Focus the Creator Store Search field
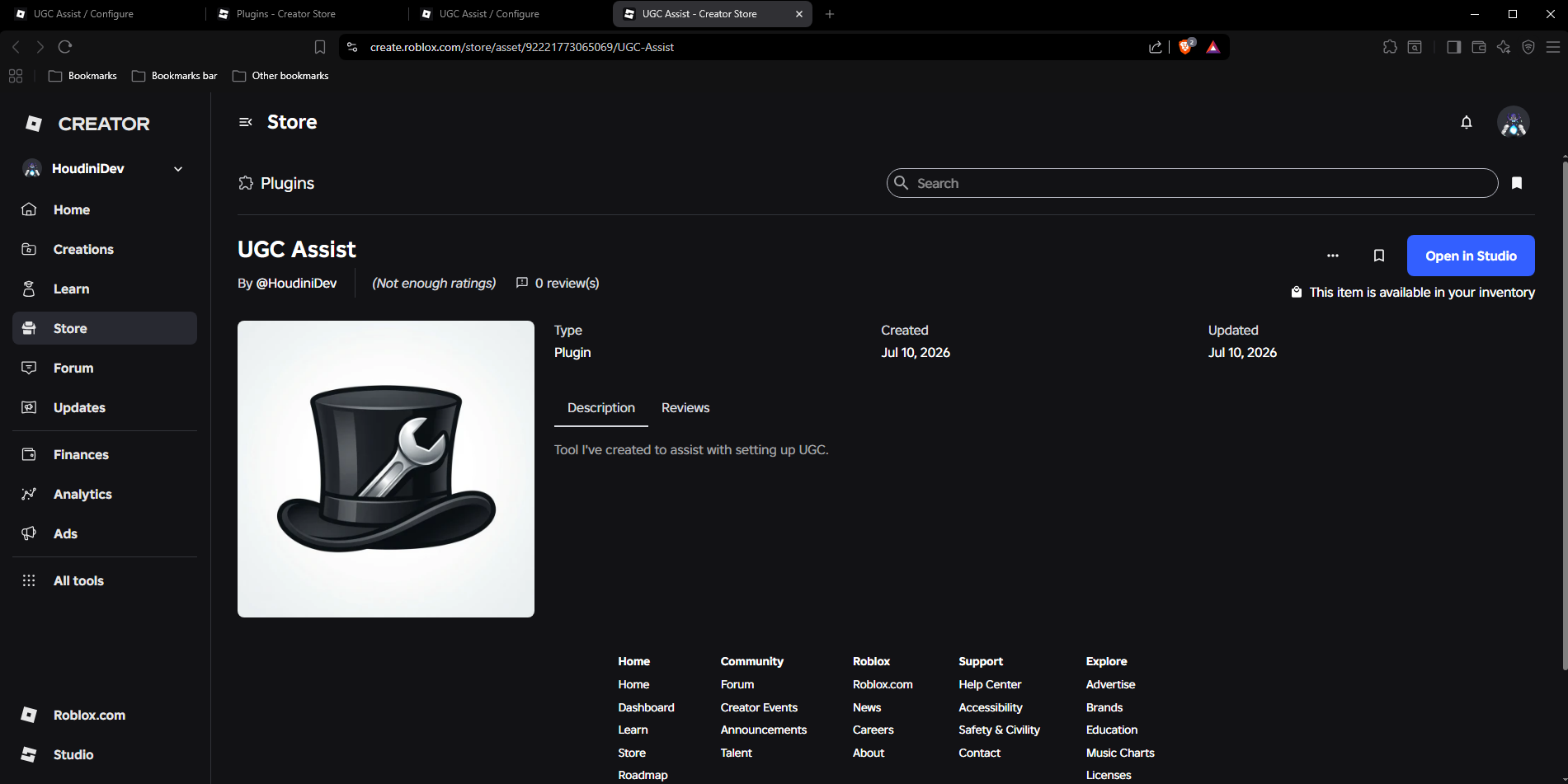This screenshot has height=784, width=1568. coord(1192,183)
